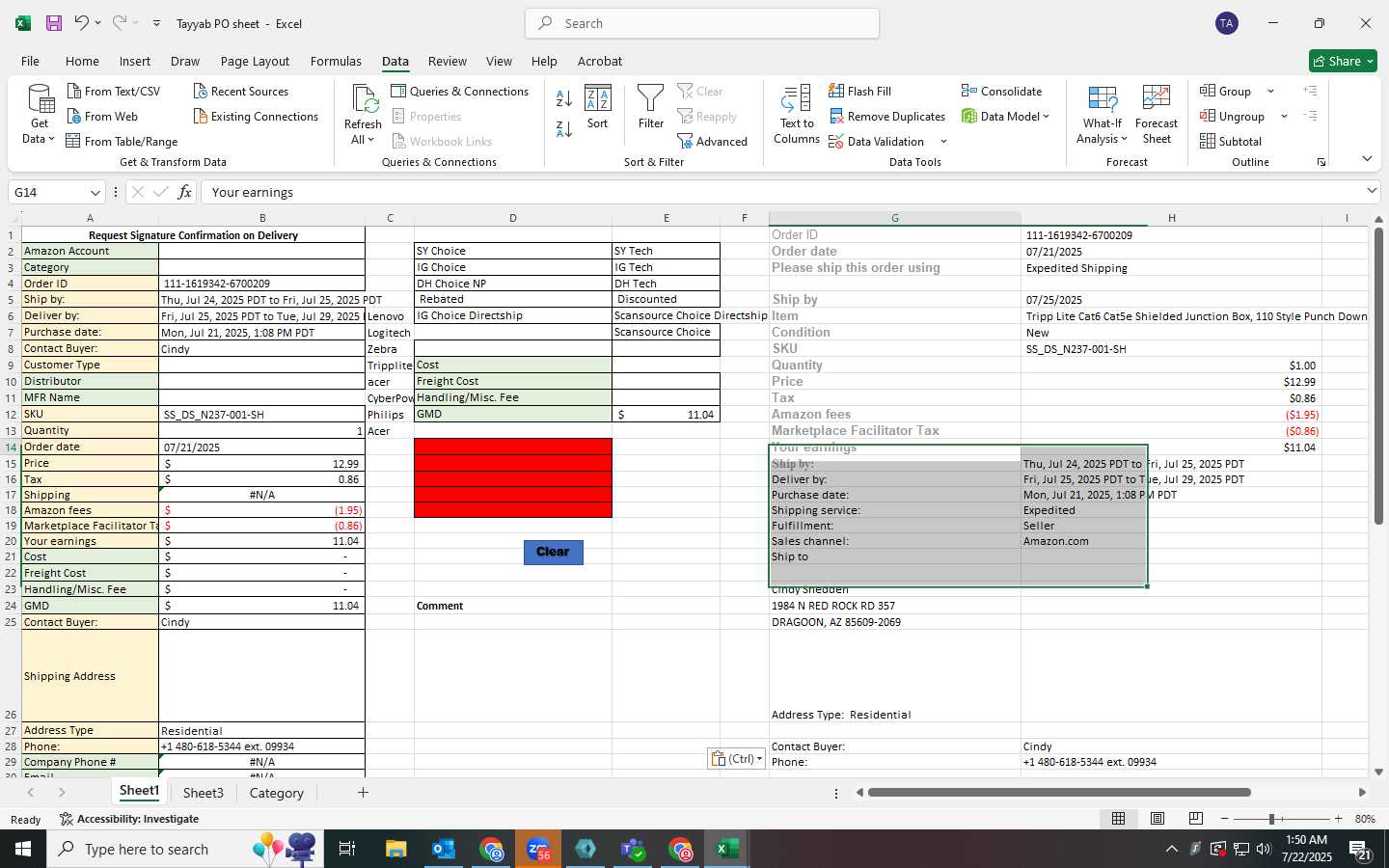
Task: Add a new sheet
Action: tap(363, 793)
